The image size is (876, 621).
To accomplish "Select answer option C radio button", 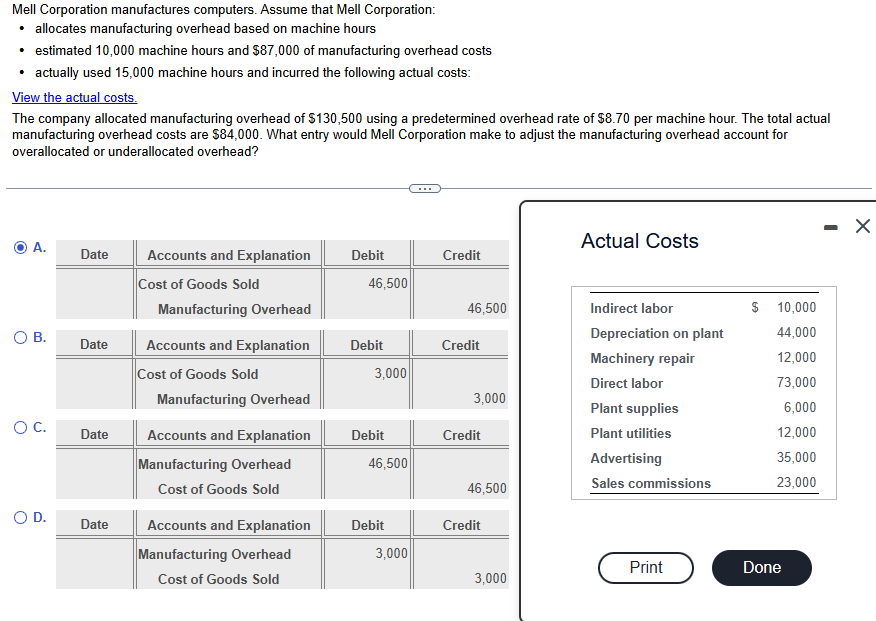I will [21, 427].
